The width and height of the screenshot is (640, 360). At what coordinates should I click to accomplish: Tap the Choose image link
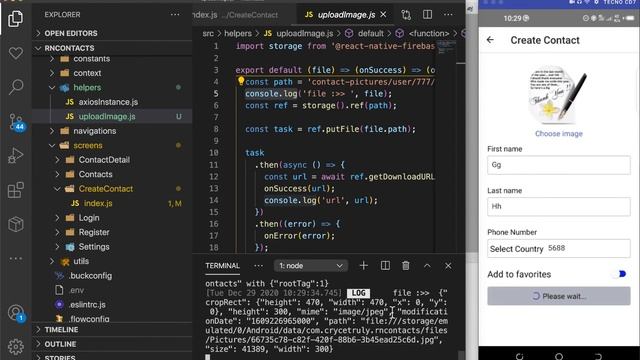[x=558, y=133]
